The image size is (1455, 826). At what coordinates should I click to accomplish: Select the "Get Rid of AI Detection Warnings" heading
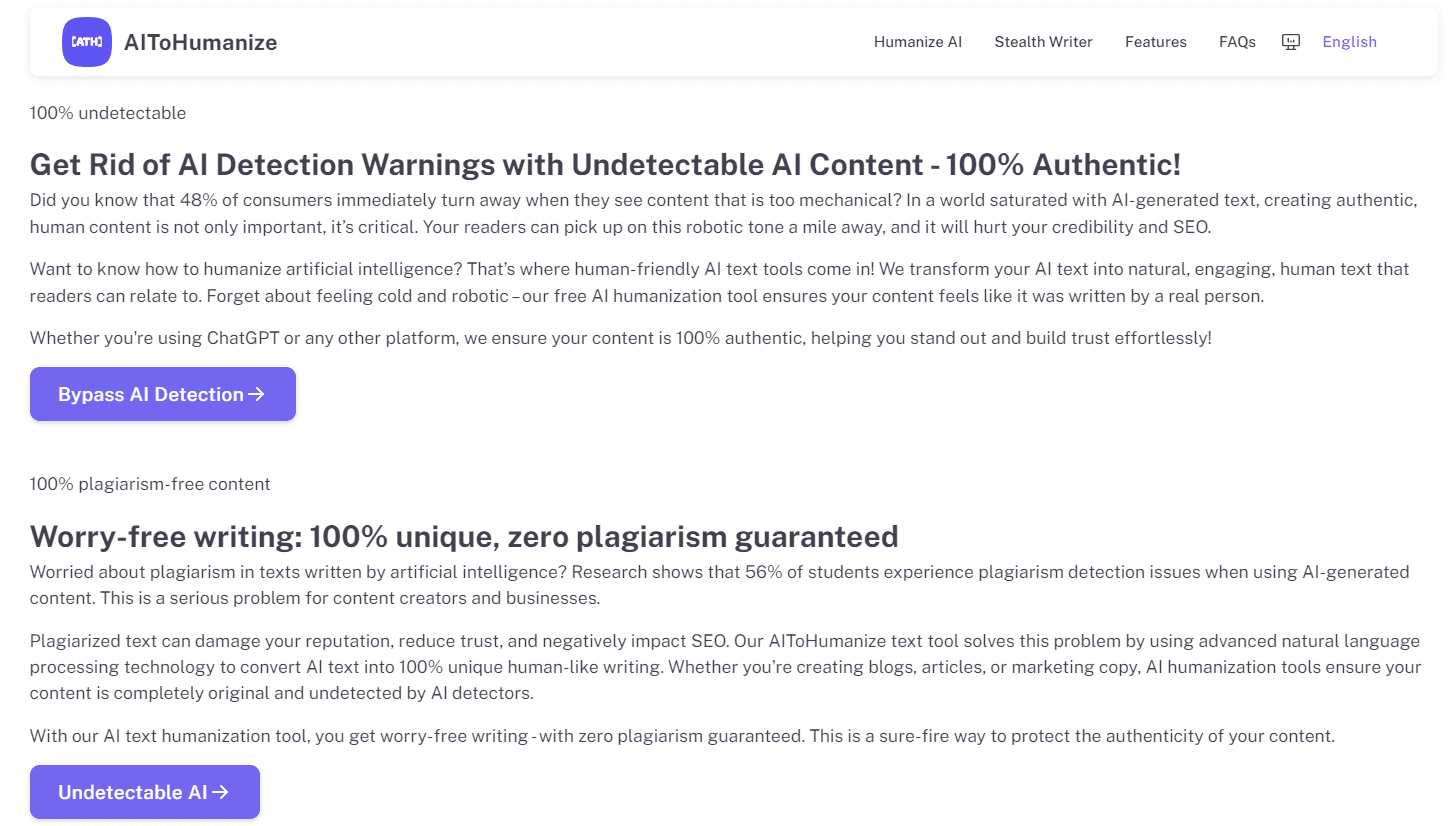(604, 164)
